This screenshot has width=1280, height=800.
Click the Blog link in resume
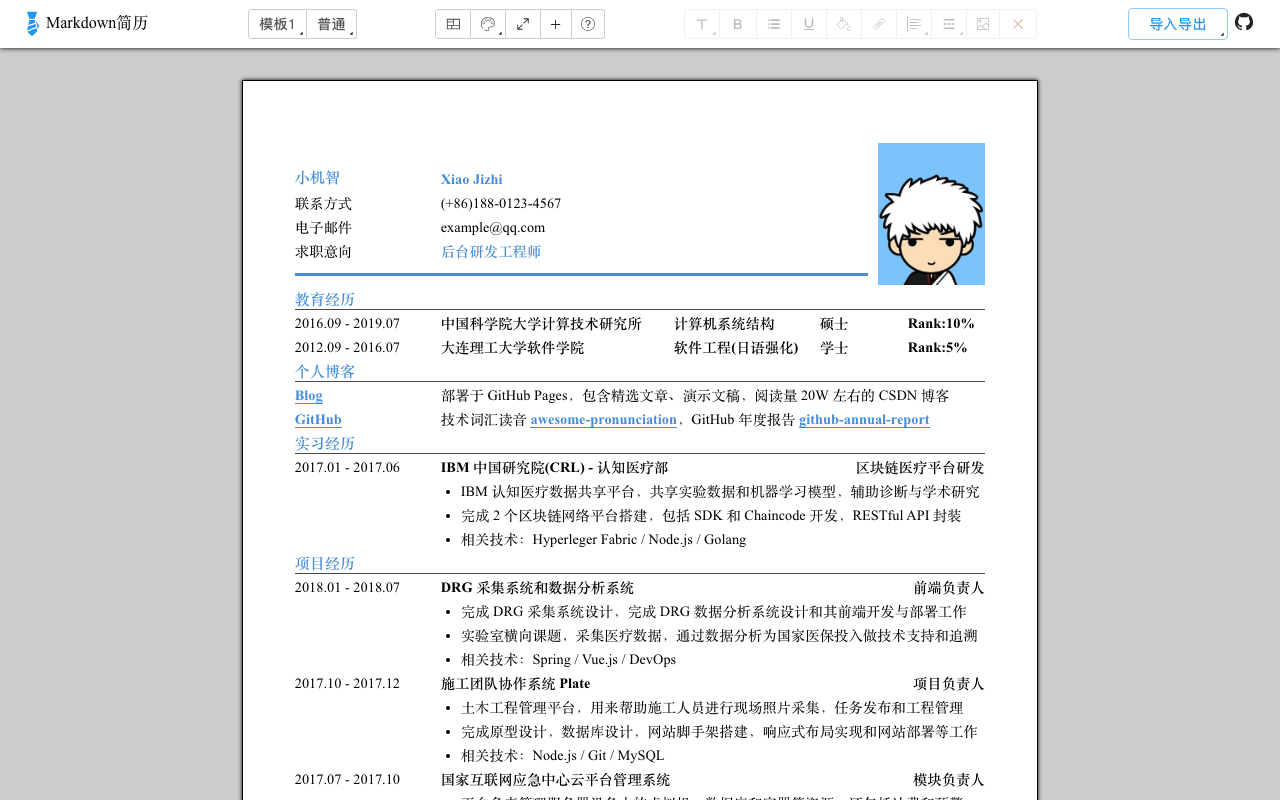[309, 396]
